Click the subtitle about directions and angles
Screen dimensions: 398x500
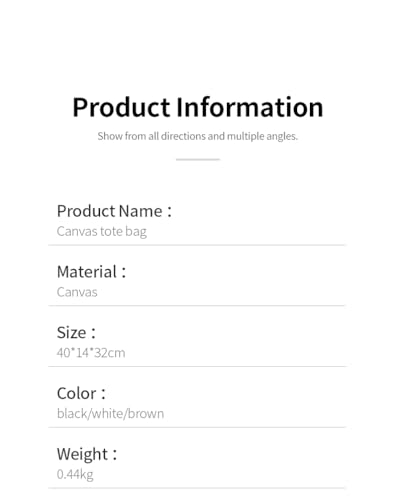click(198, 136)
